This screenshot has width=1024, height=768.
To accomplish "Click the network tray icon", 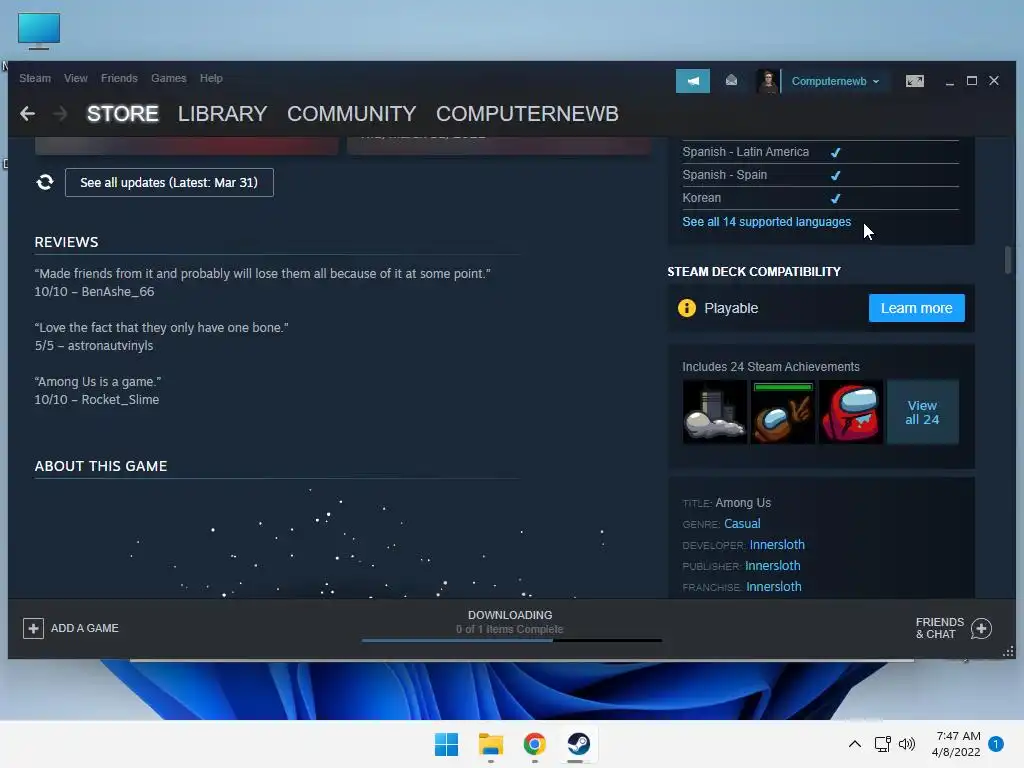I will (882, 744).
